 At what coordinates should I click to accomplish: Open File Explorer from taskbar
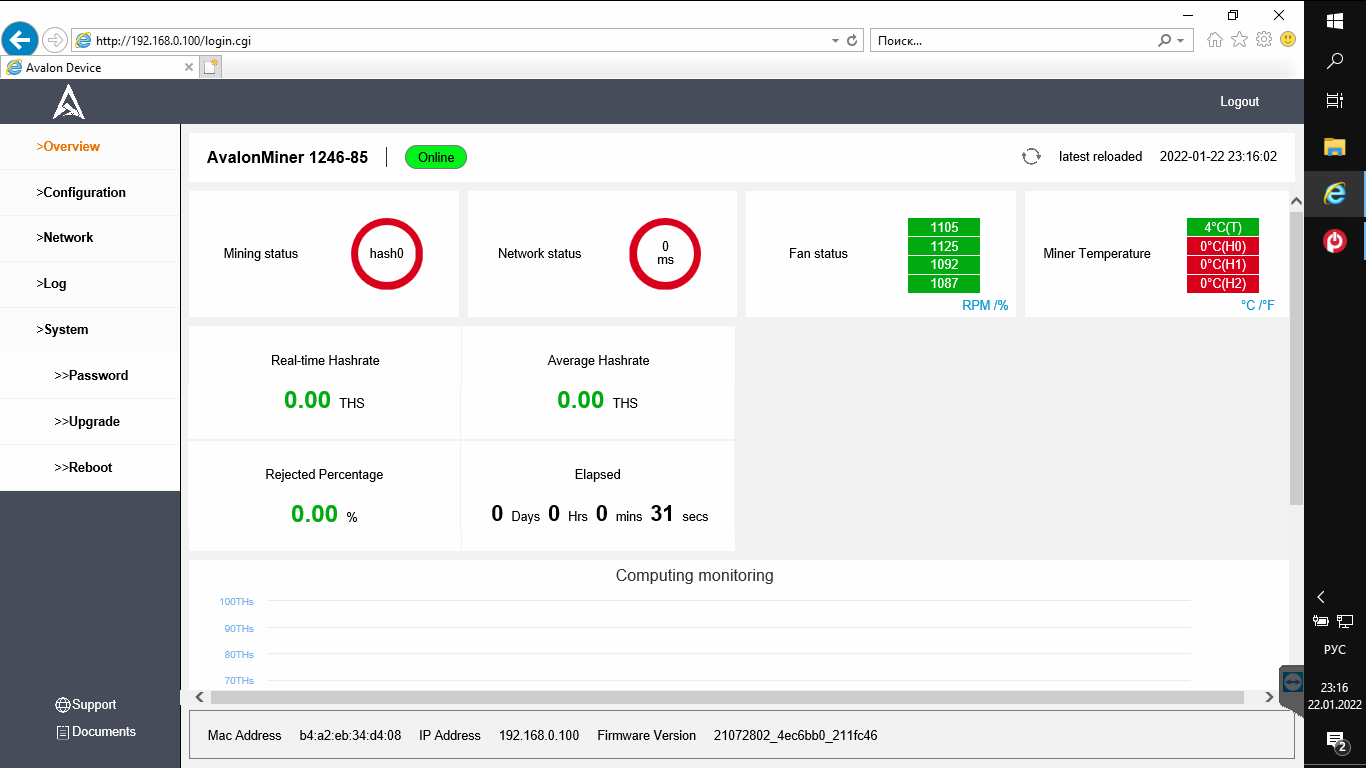tap(1335, 147)
